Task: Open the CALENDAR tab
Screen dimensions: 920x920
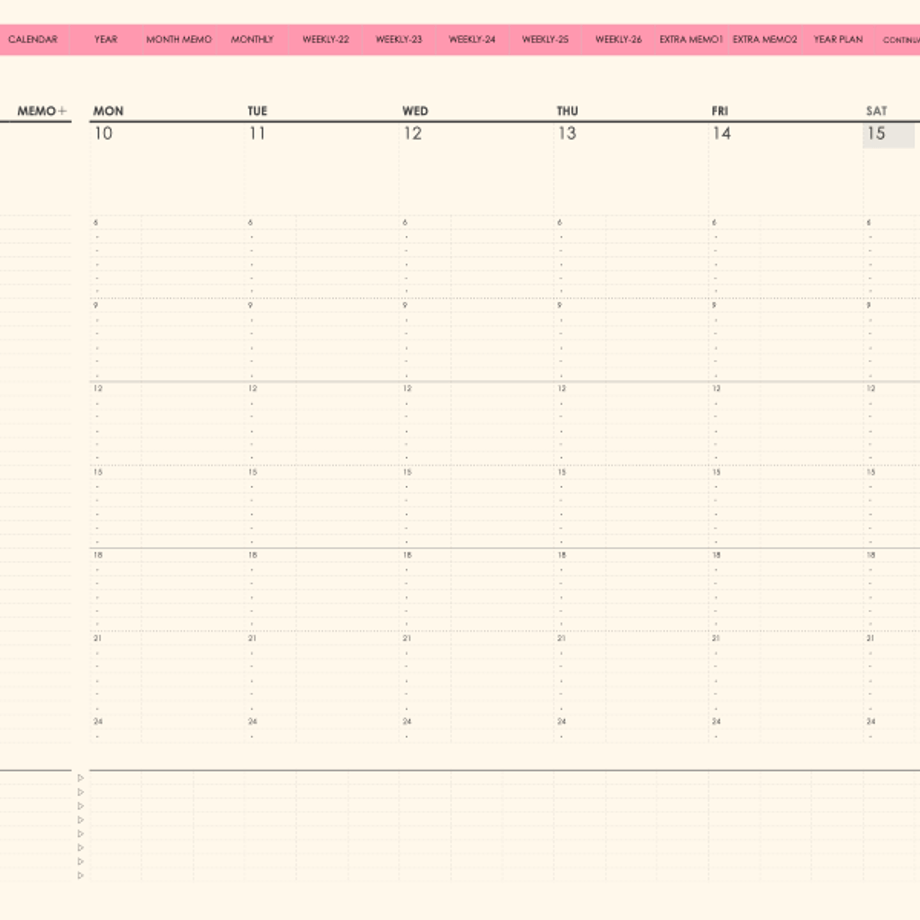Action: click(x=33, y=39)
